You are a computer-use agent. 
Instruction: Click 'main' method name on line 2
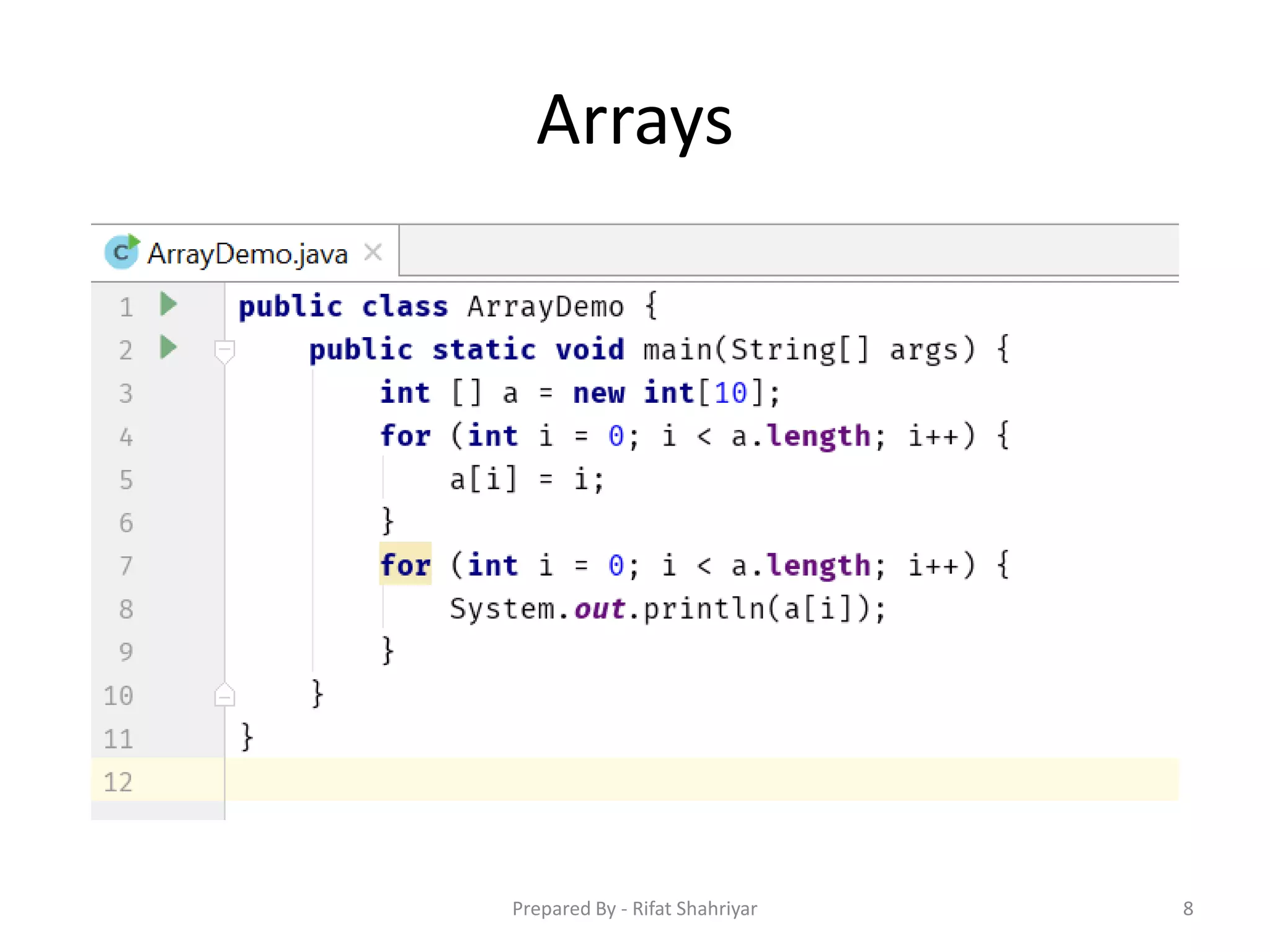pyautogui.click(x=678, y=350)
